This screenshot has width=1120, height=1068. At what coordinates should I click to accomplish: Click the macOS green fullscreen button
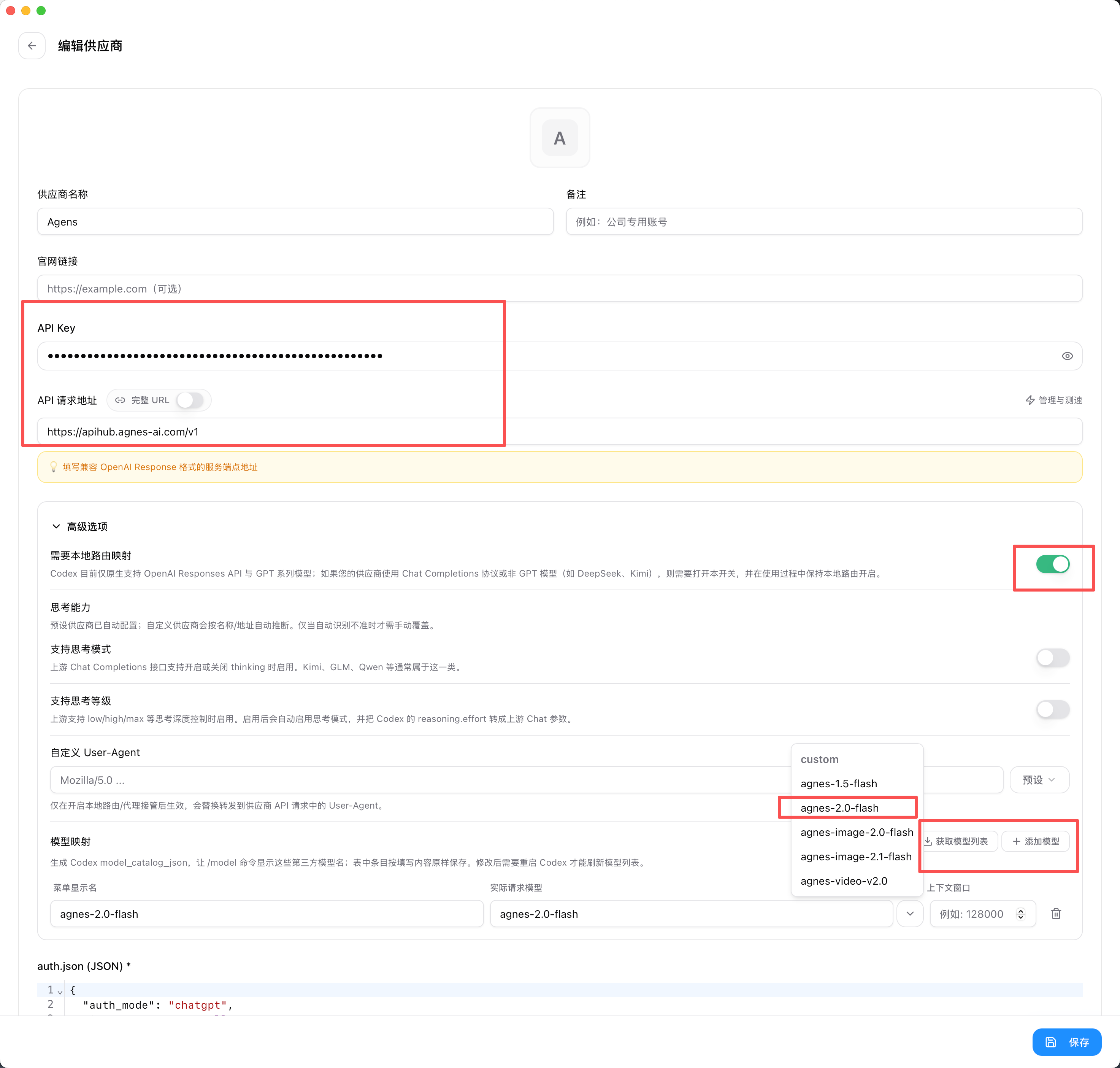pyautogui.click(x=41, y=10)
